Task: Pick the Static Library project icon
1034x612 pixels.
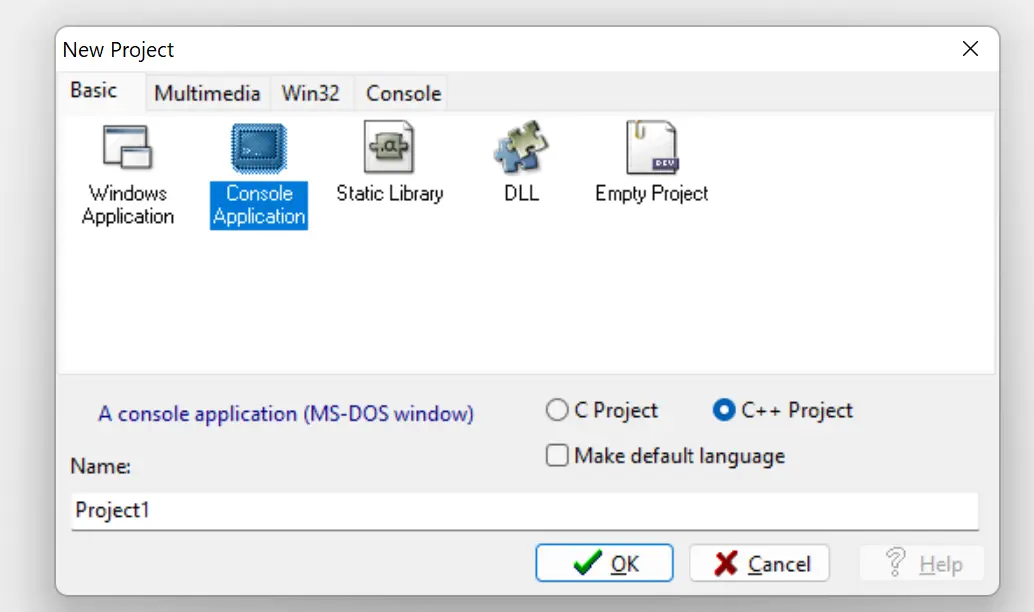Action: point(389,148)
